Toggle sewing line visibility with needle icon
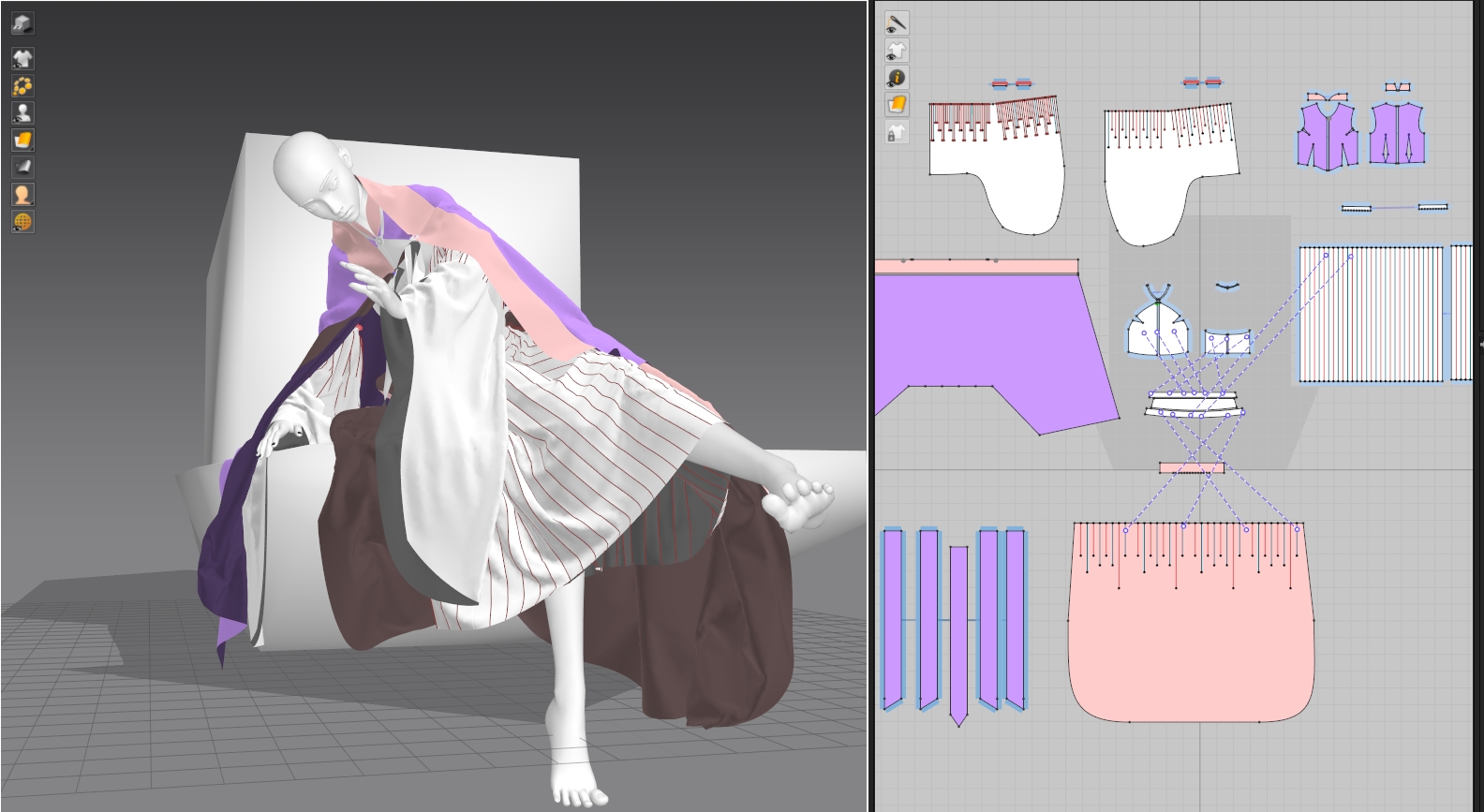 pos(897,22)
